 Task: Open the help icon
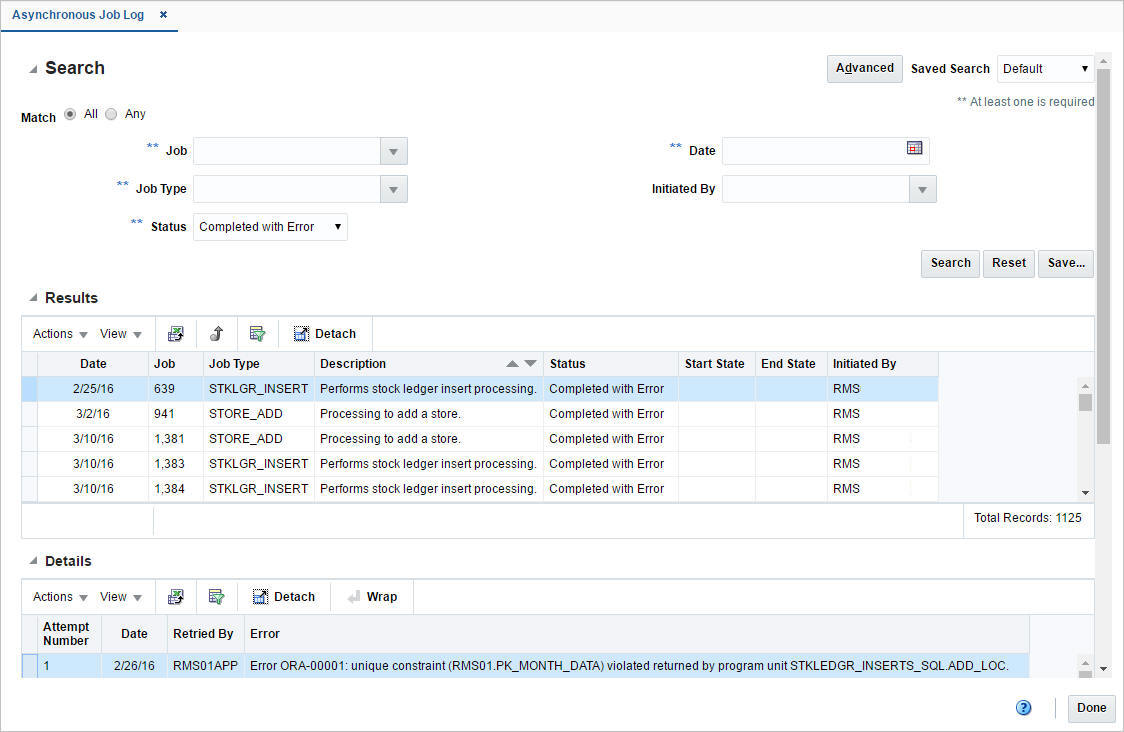[x=1023, y=707]
